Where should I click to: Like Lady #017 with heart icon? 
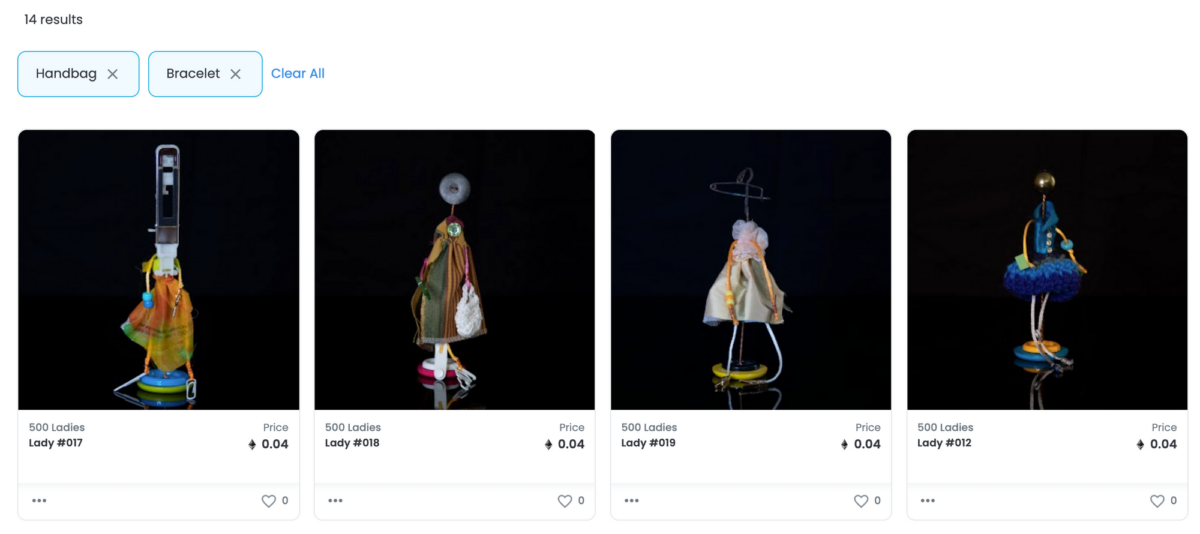(x=268, y=501)
